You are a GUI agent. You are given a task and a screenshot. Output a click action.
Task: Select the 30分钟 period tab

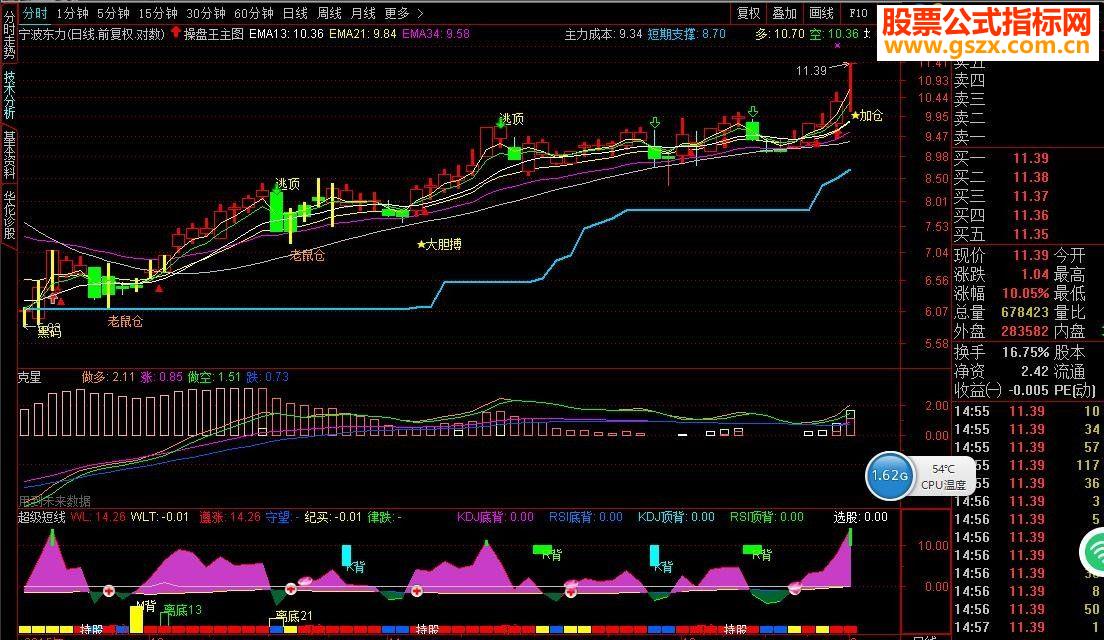point(206,13)
